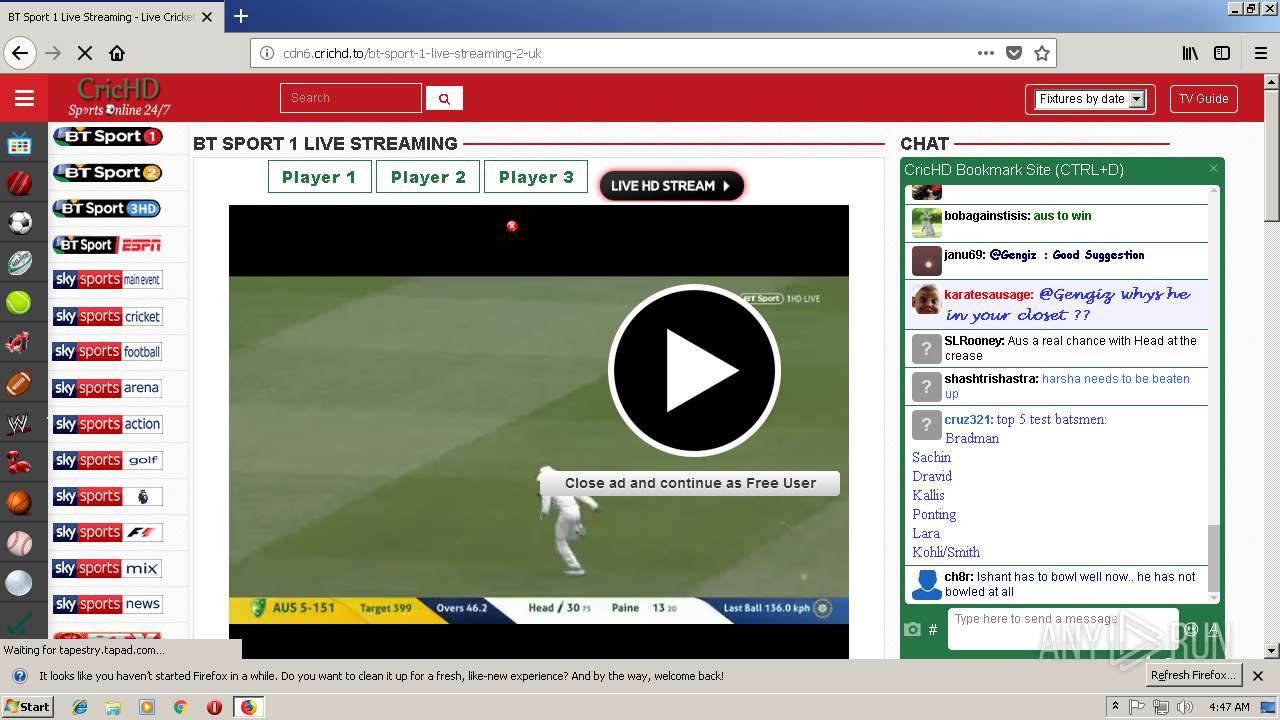The image size is (1280, 720).
Task: Open Windows Start menu
Action: tap(27, 706)
